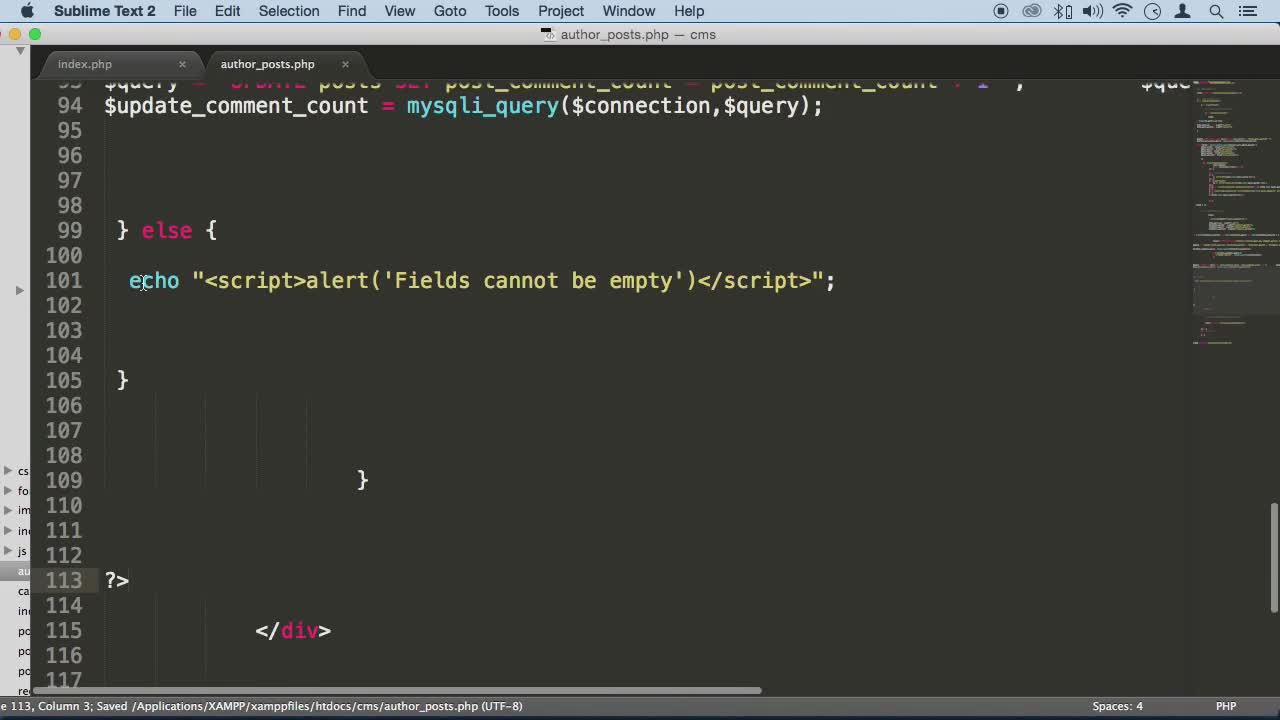Select the author_posts.php tab
The image size is (1280, 720).
click(267, 64)
